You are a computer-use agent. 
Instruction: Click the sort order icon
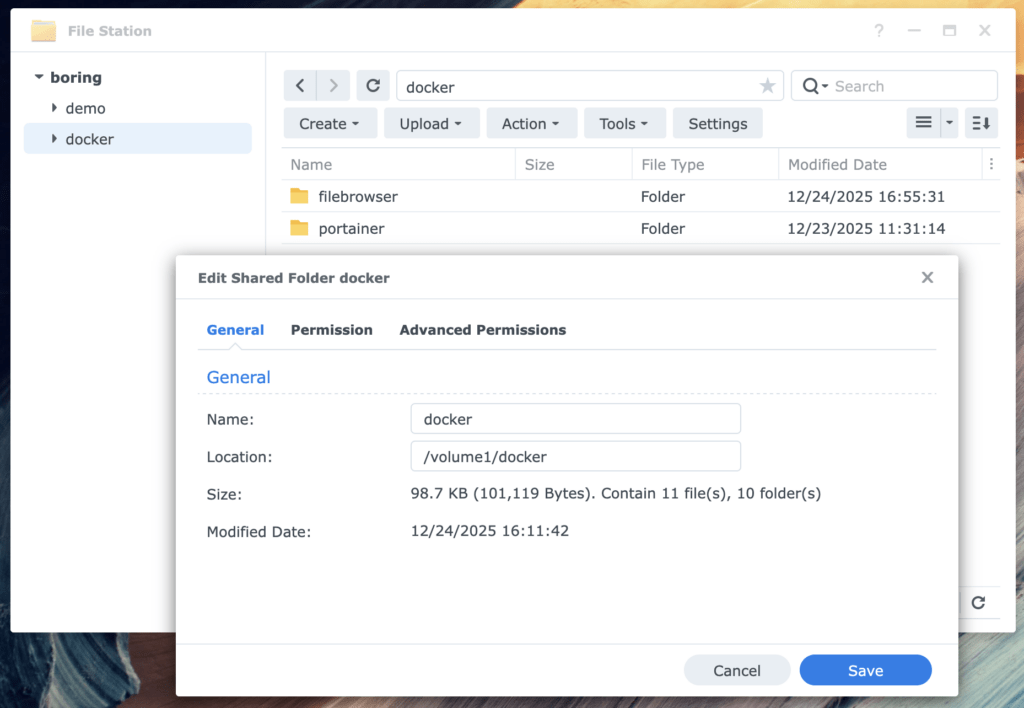pyautogui.click(x=981, y=122)
